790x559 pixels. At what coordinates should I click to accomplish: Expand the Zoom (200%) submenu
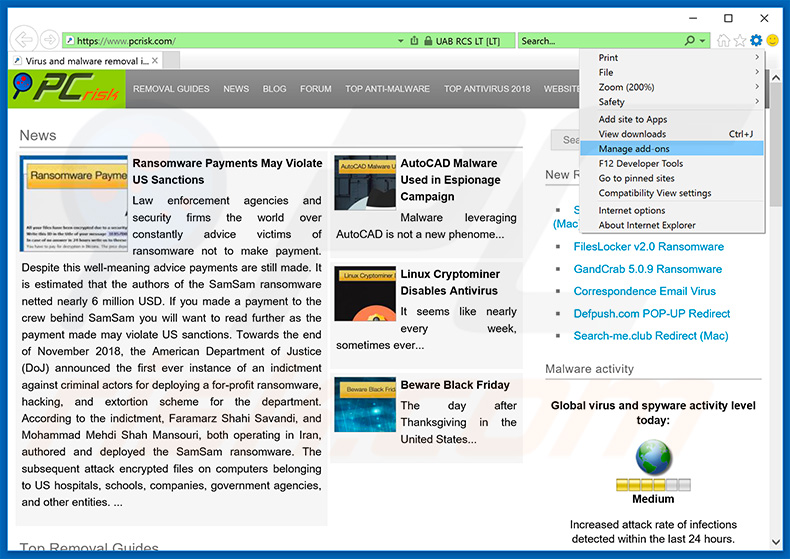click(672, 87)
